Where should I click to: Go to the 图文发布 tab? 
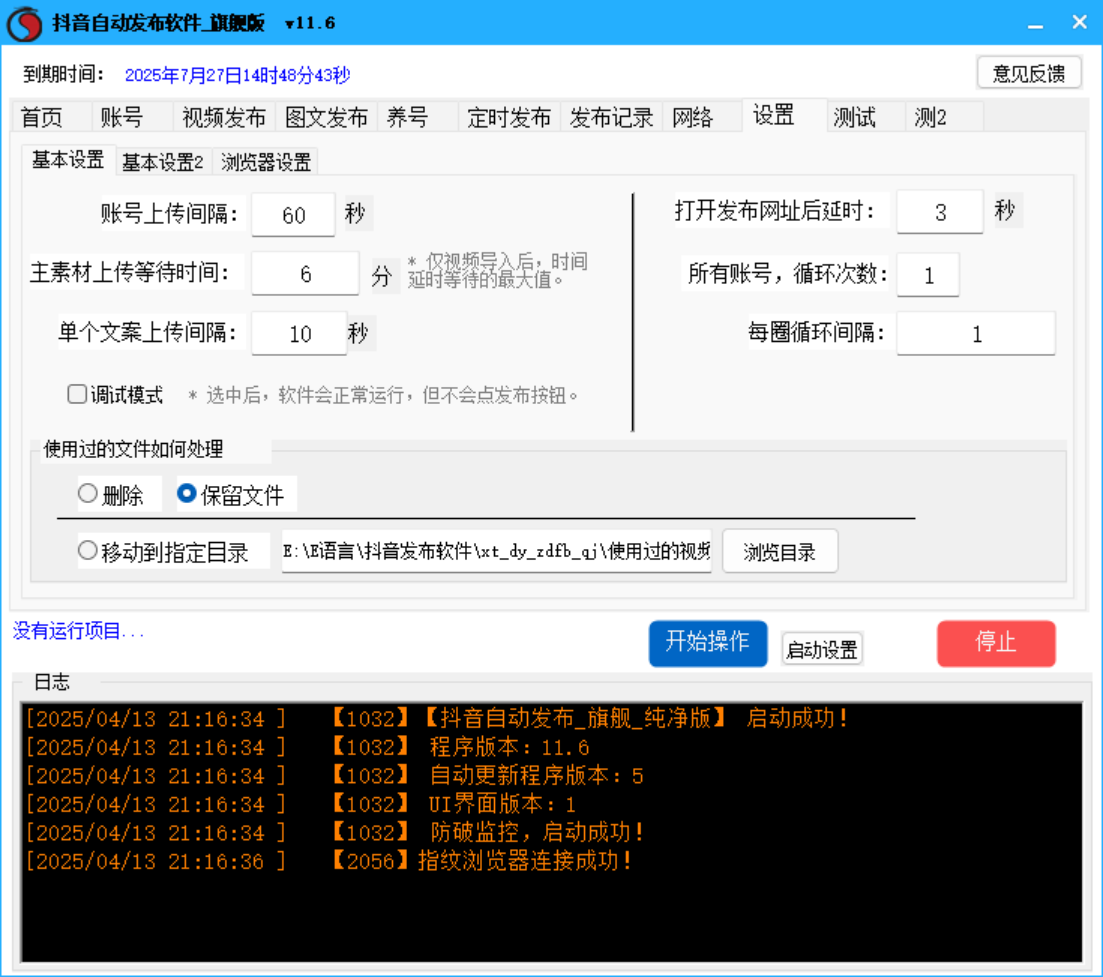[326, 117]
